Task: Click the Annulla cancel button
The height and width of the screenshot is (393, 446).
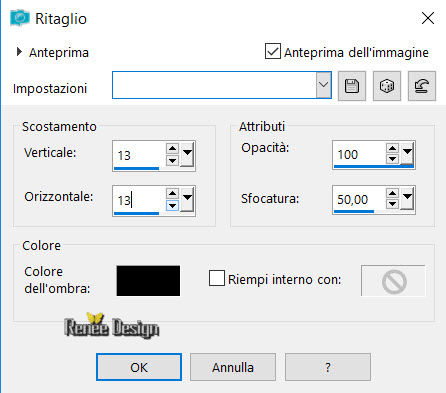Action: (233, 367)
